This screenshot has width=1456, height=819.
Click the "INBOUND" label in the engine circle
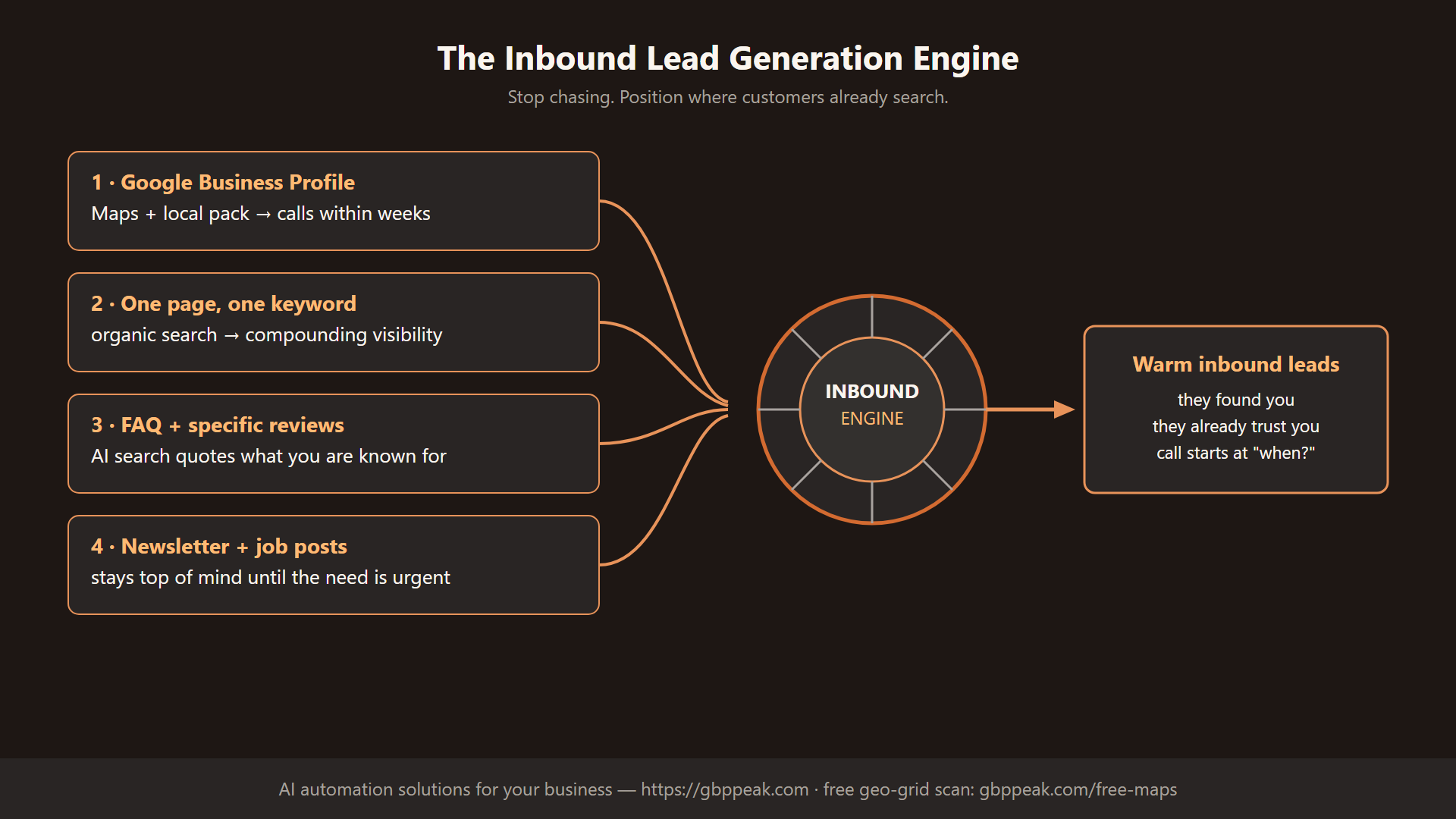click(x=872, y=391)
